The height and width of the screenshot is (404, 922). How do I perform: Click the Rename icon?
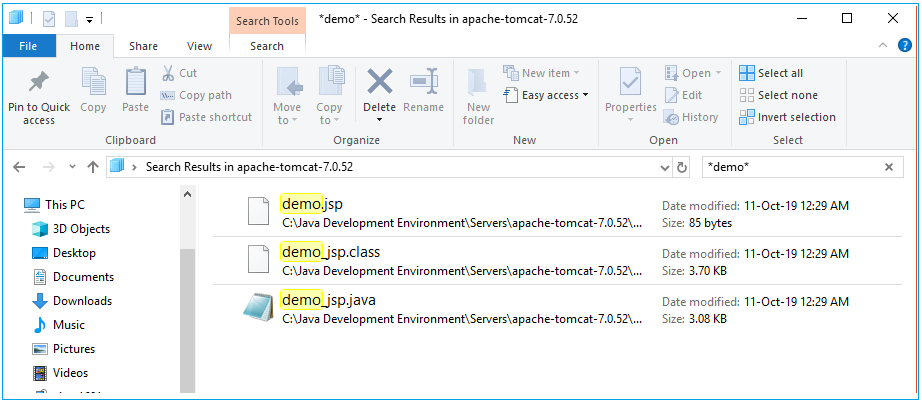click(423, 81)
